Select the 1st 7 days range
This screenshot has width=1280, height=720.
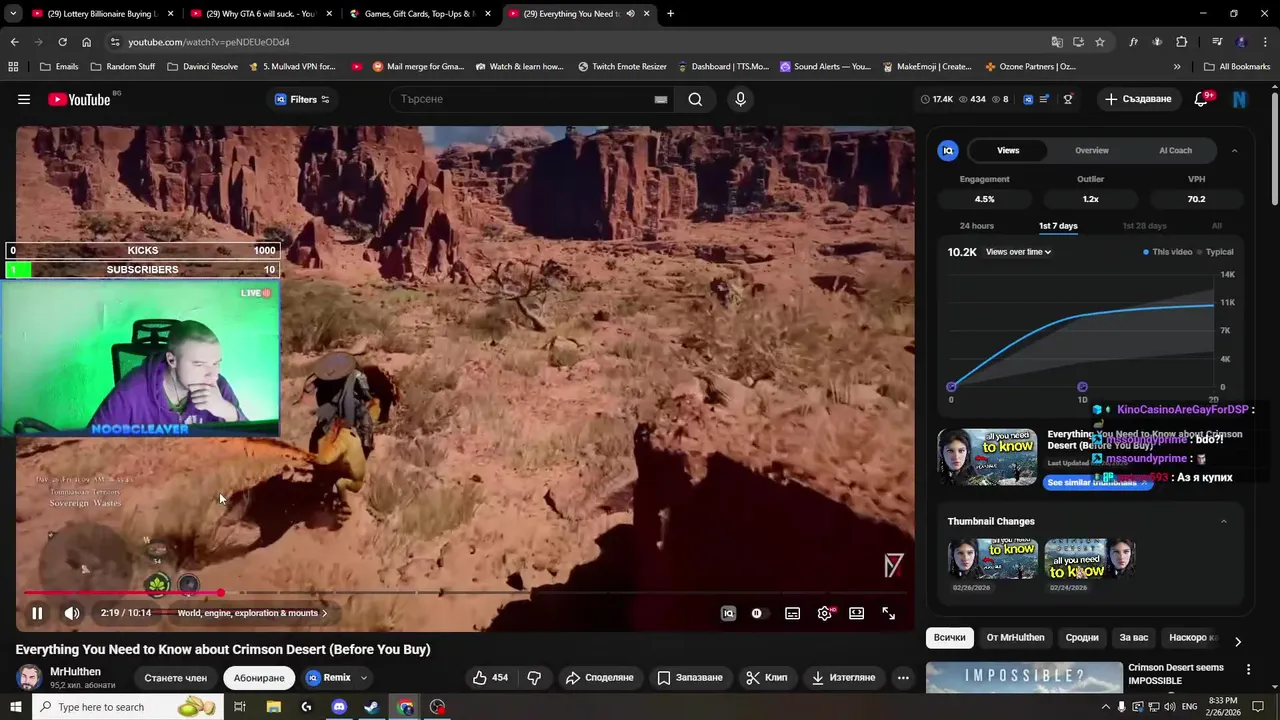coord(1058,226)
